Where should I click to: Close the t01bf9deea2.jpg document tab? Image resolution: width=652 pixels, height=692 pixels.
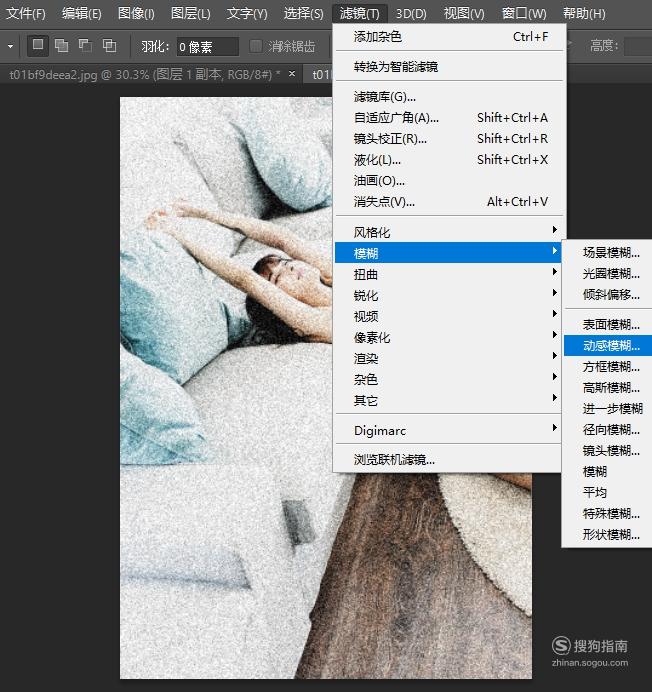click(x=292, y=74)
